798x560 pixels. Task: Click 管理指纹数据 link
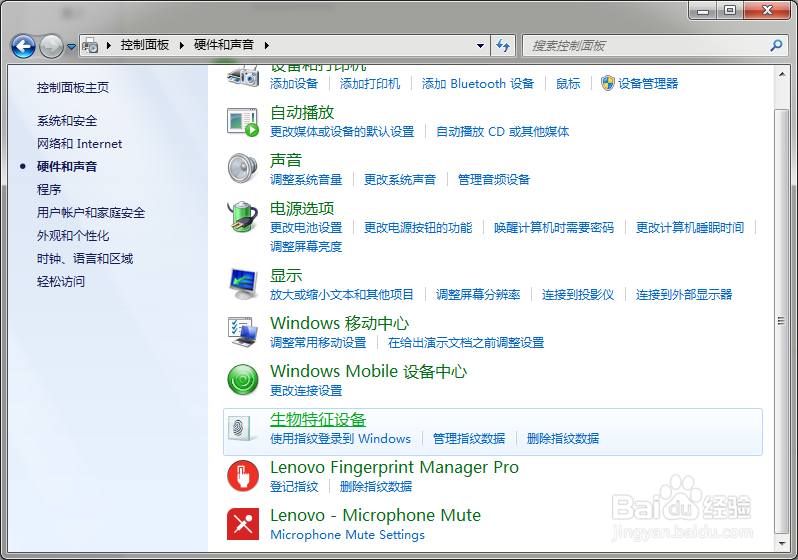469,439
